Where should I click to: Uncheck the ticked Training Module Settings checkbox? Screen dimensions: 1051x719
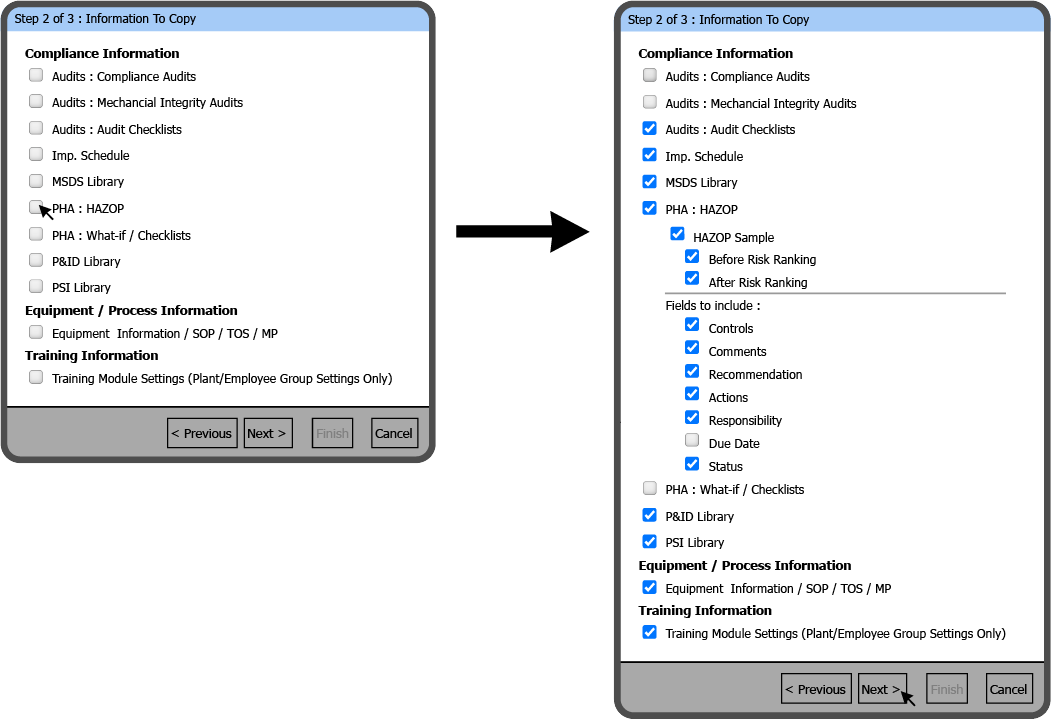click(650, 632)
